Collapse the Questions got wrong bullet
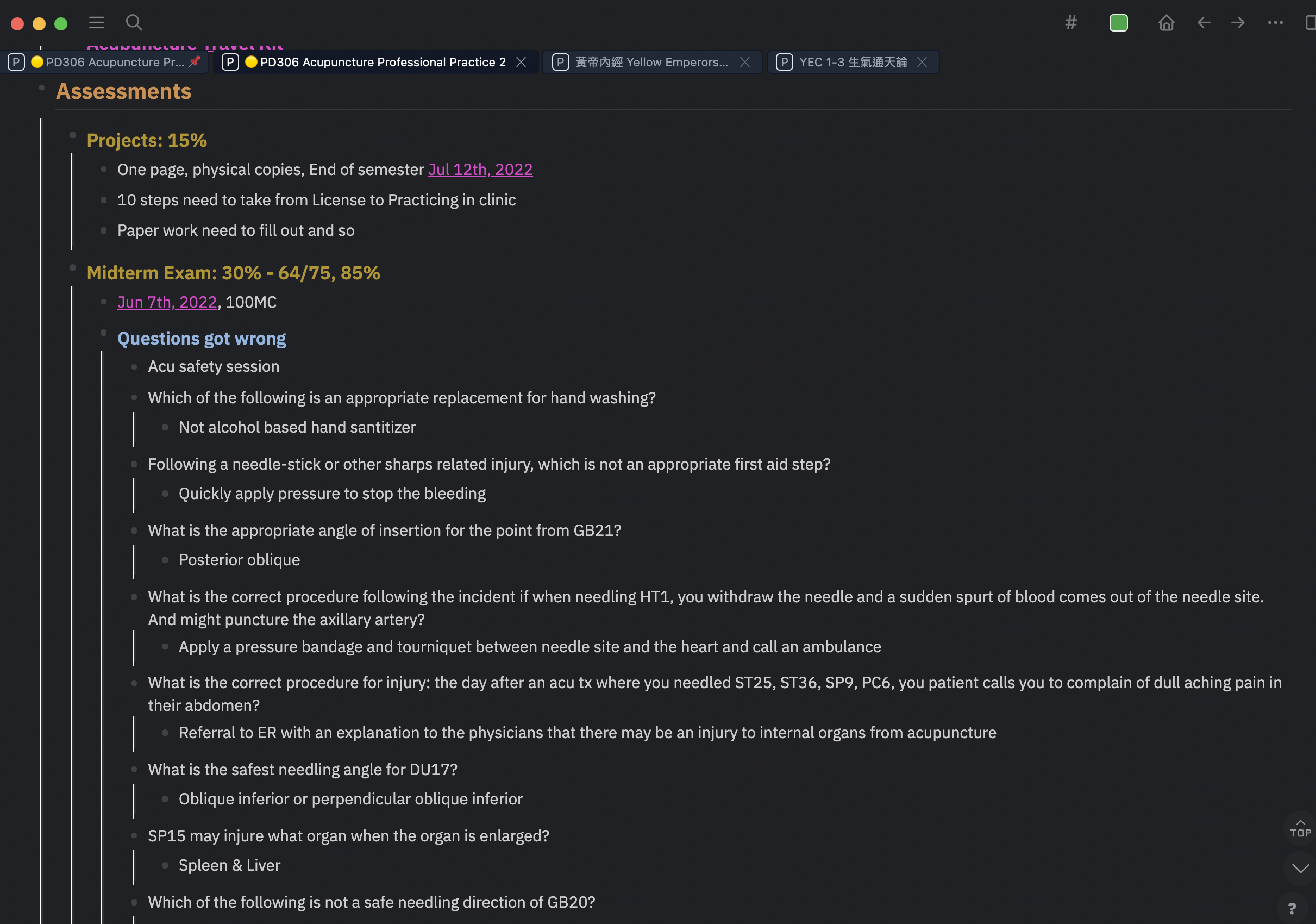Image resolution: width=1316 pixels, height=924 pixels. (x=104, y=333)
